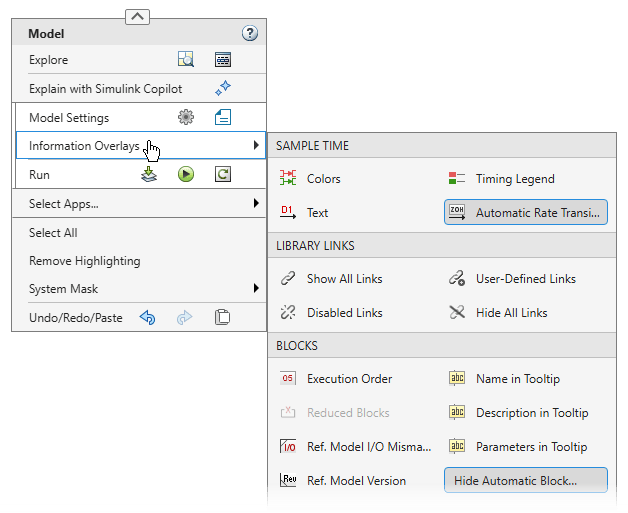Open Model Properties document icon
The width and height of the screenshot is (628, 513).
[223, 117]
